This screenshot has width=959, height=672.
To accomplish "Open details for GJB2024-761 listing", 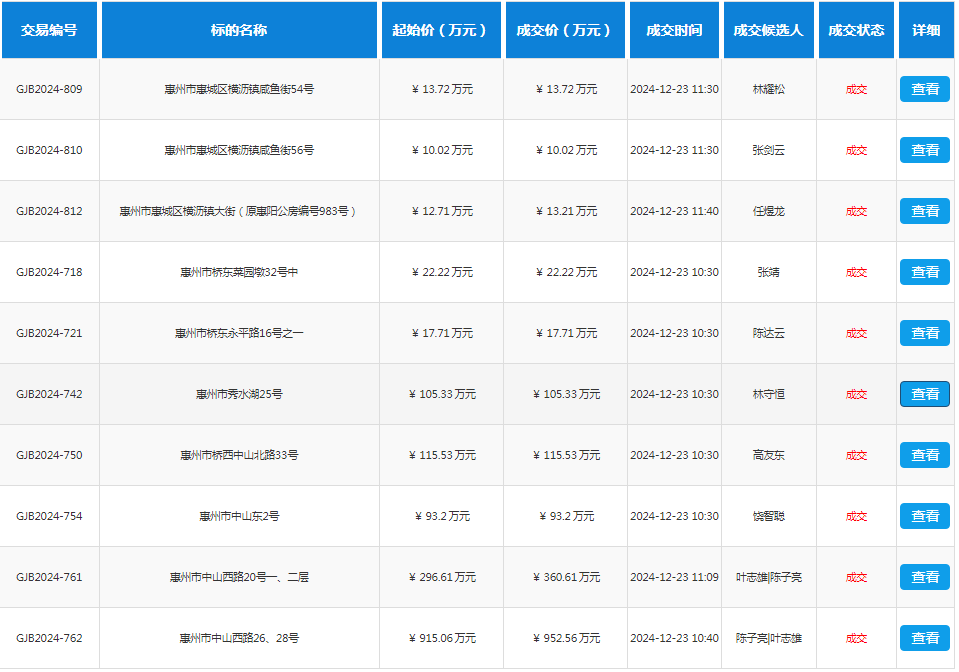I will tap(924, 577).
